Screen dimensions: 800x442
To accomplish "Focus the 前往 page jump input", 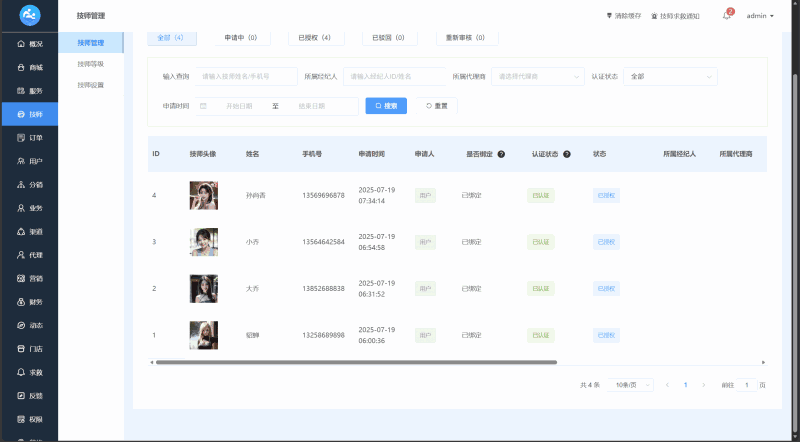I will click(x=747, y=385).
